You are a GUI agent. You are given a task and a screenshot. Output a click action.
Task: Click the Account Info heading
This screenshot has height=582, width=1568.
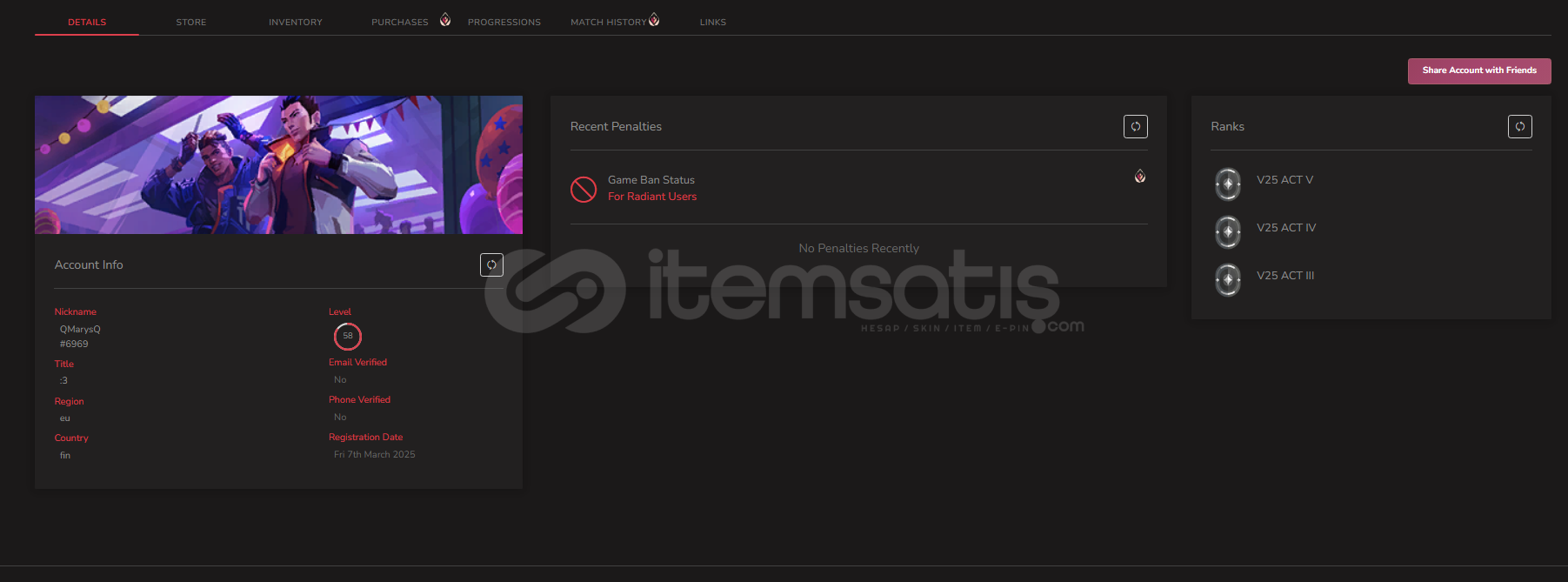[89, 265]
